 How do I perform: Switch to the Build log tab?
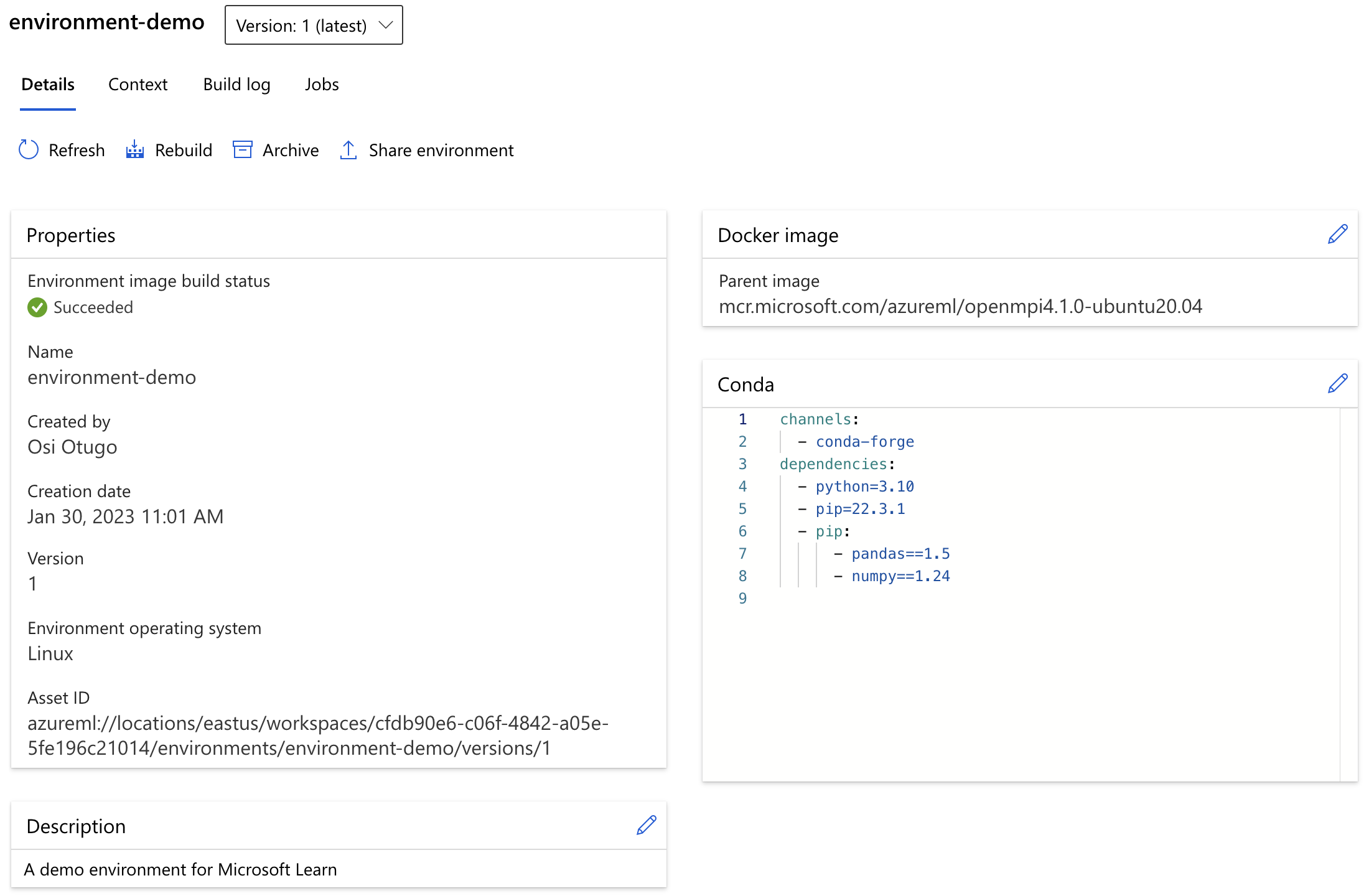coord(236,84)
